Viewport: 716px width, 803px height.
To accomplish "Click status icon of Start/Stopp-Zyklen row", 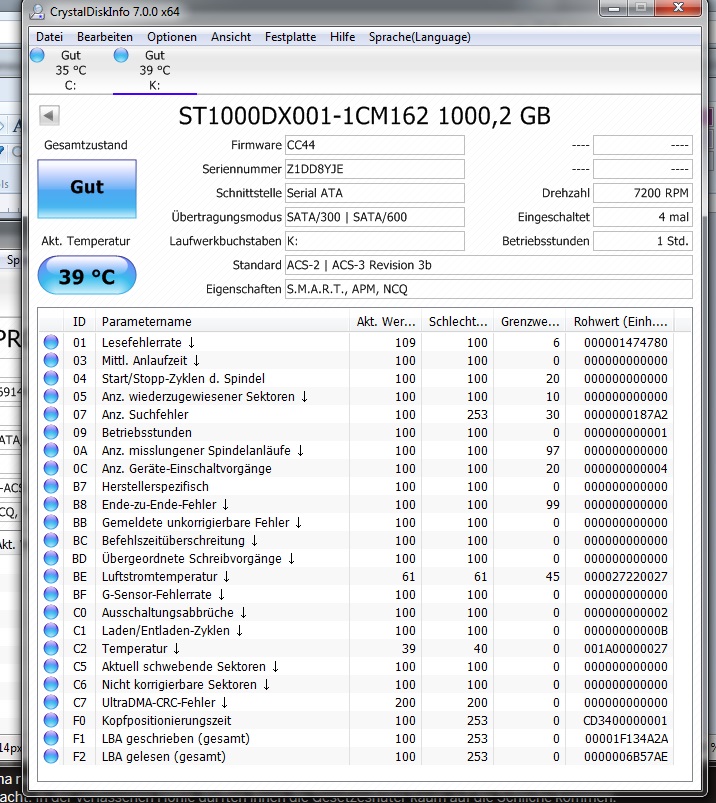I will coord(51,378).
